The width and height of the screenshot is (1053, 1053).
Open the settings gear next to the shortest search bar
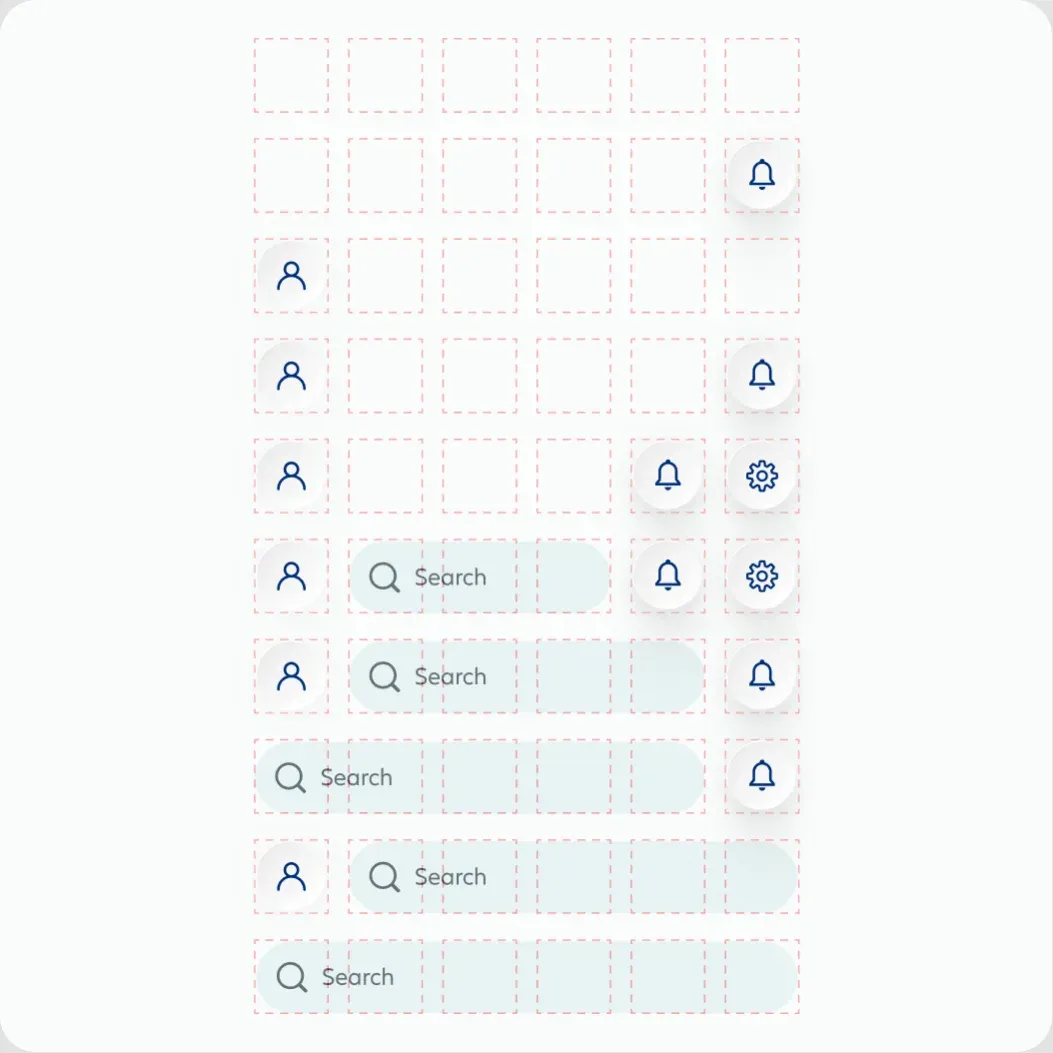click(762, 576)
